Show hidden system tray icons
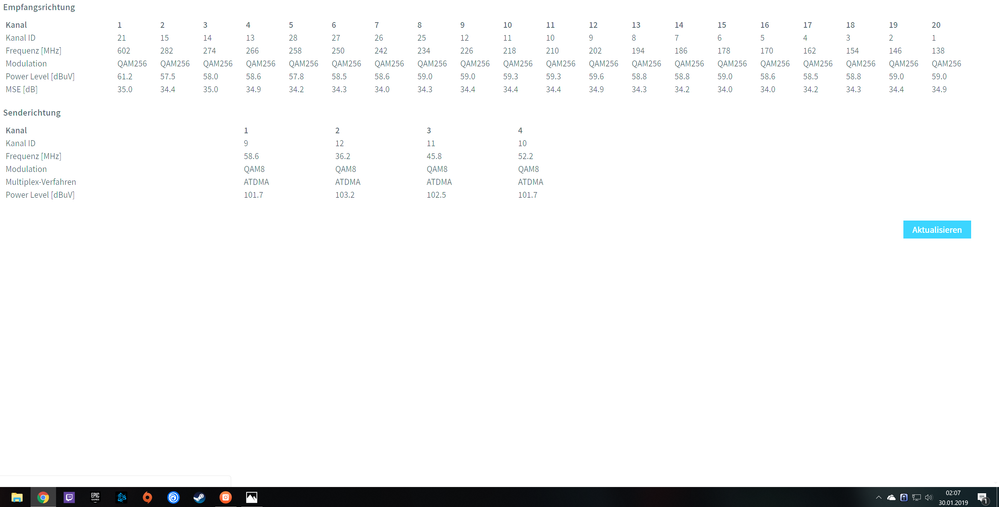 (x=879, y=497)
